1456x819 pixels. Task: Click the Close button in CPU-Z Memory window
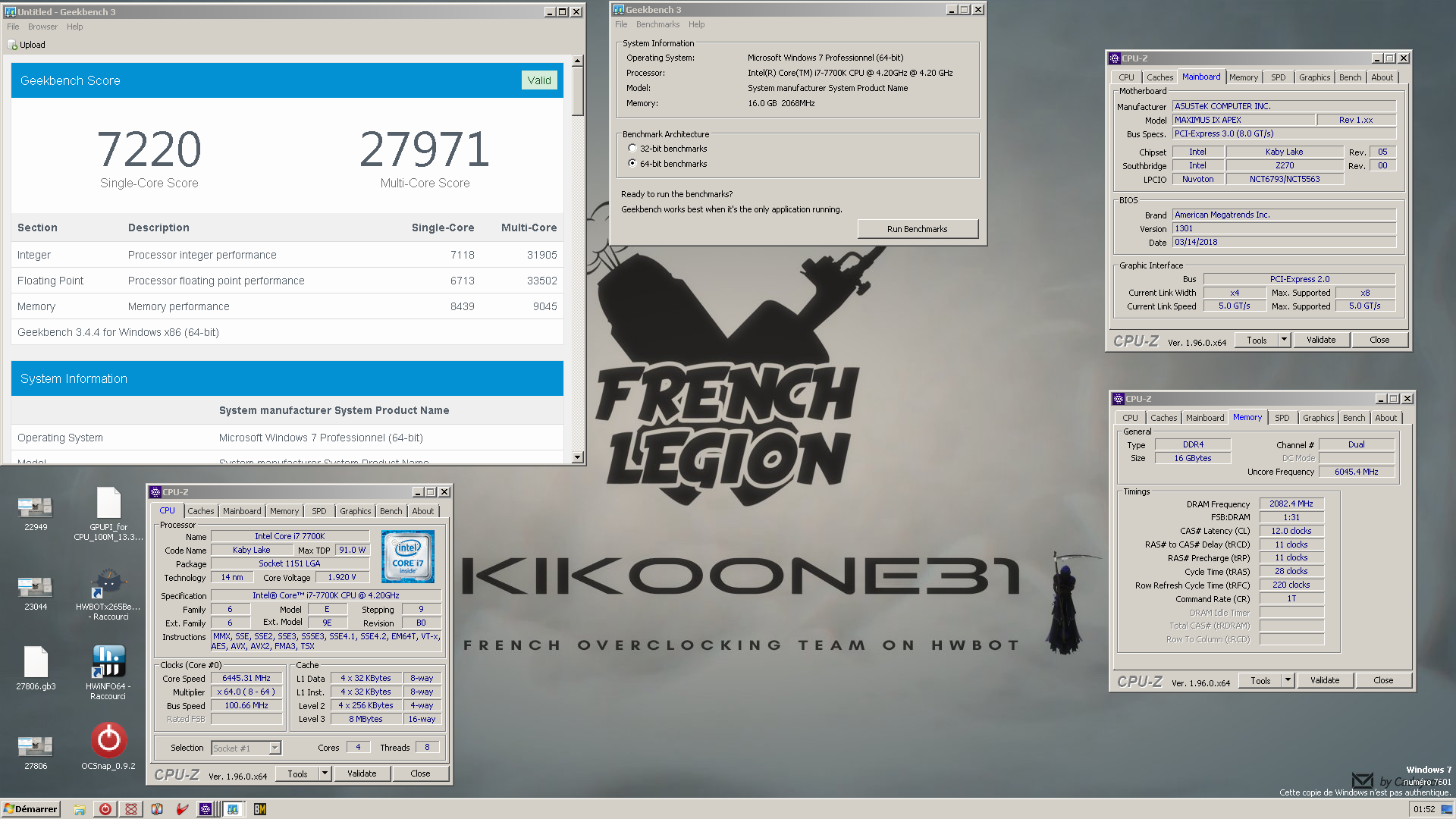1383,680
